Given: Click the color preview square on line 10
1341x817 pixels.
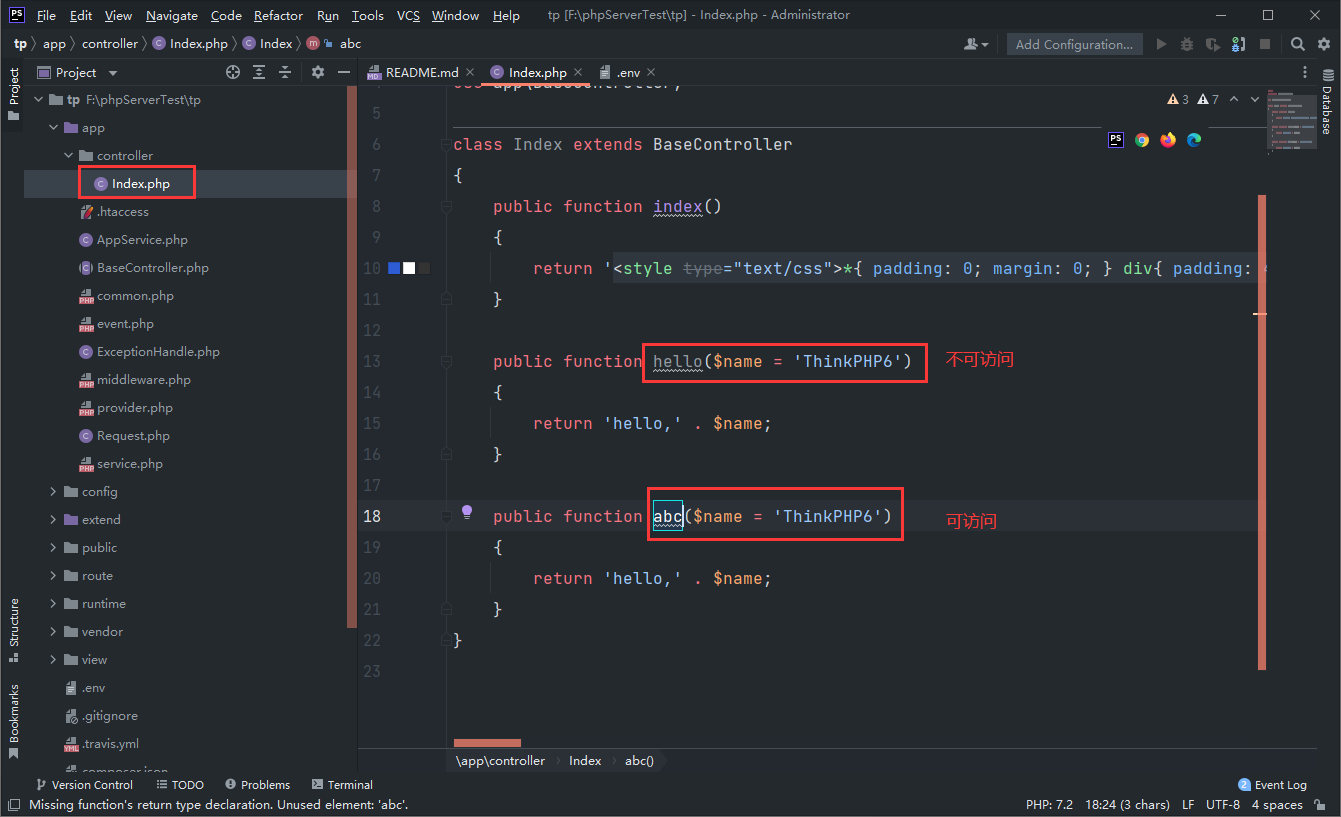Looking at the screenshot, I should tap(394, 267).
